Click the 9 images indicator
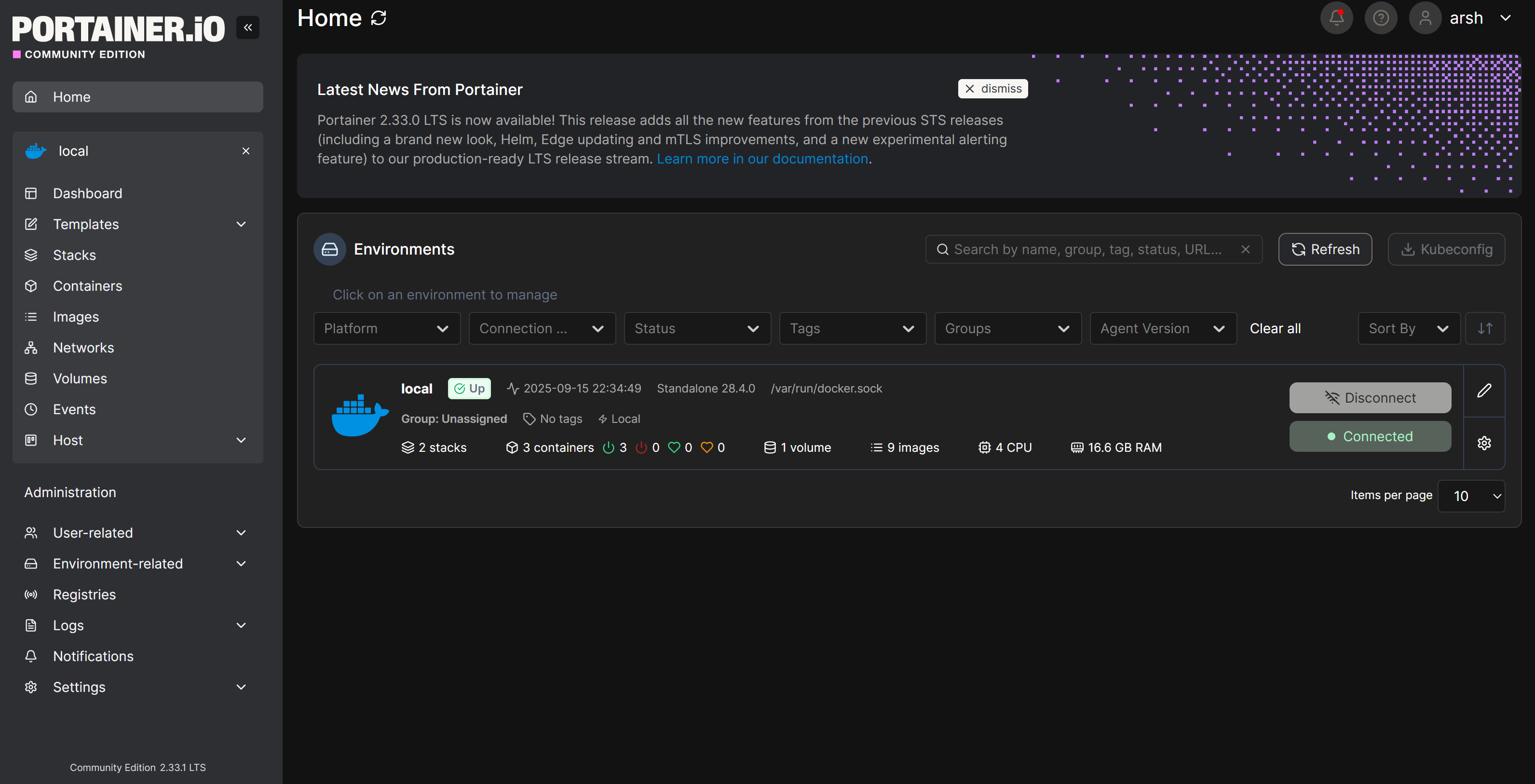The width and height of the screenshot is (1535, 784). tap(905, 448)
